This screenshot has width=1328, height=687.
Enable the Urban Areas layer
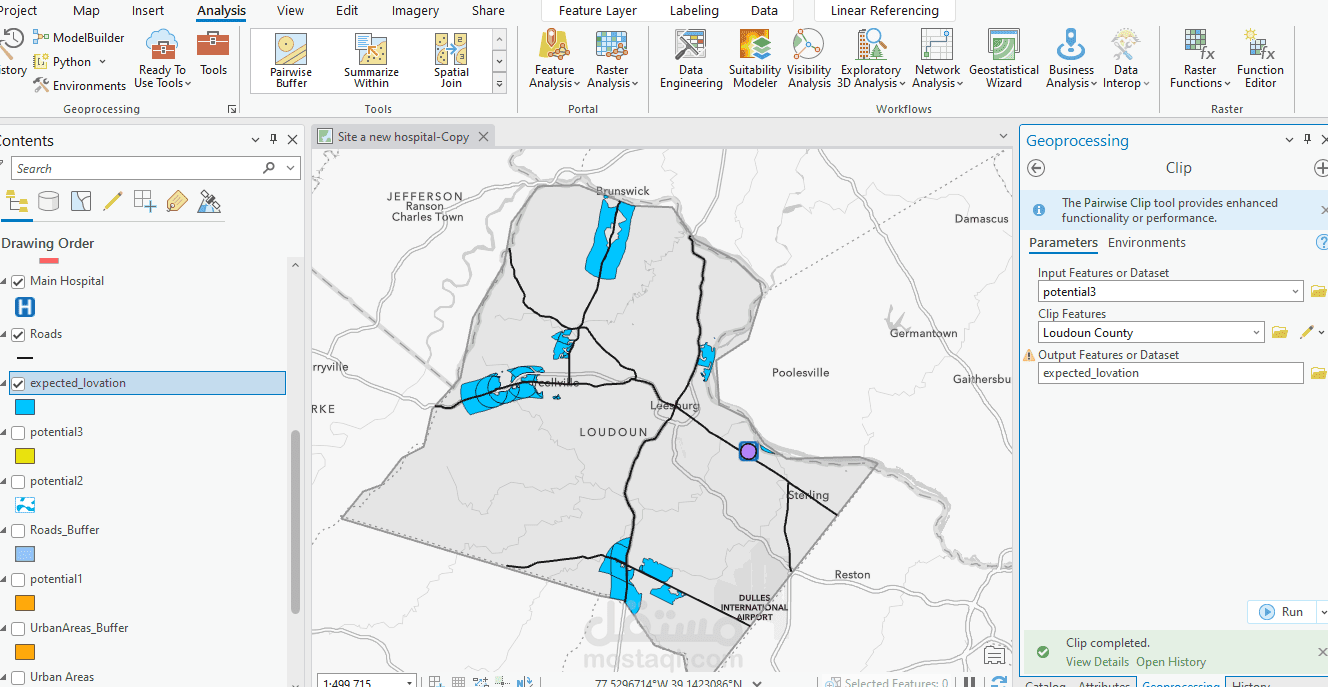[x=18, y=678]
